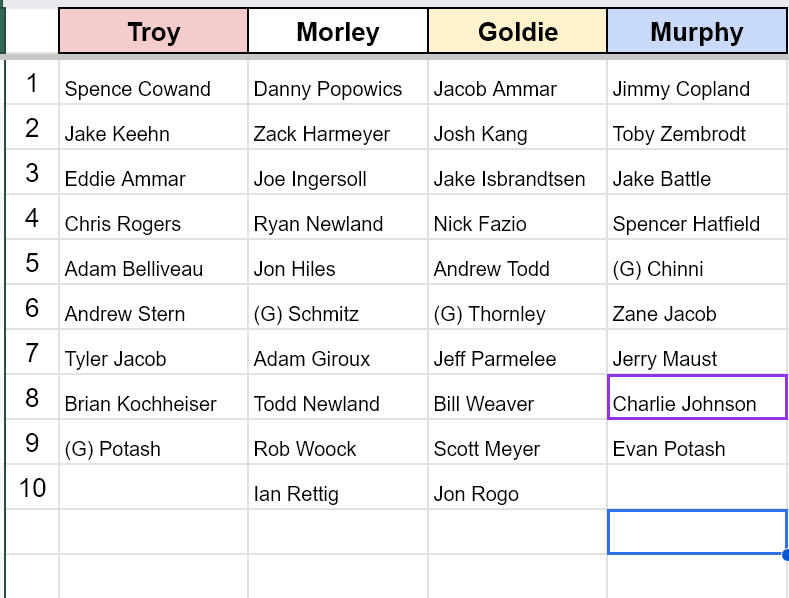This screenshot has width=789, height=598.
Task: Click the cell containing Danny Popowics
Action: [338, 83]
